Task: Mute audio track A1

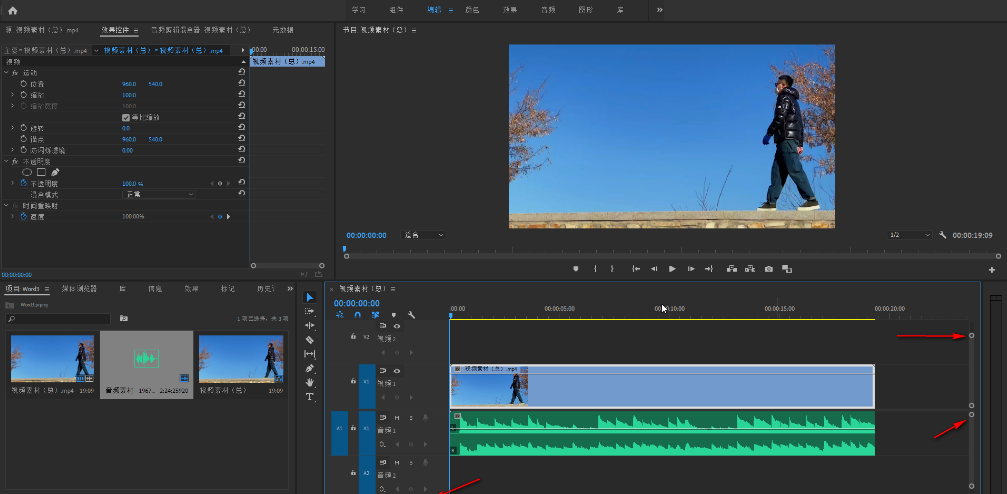Action: click(x=397, y=418)
